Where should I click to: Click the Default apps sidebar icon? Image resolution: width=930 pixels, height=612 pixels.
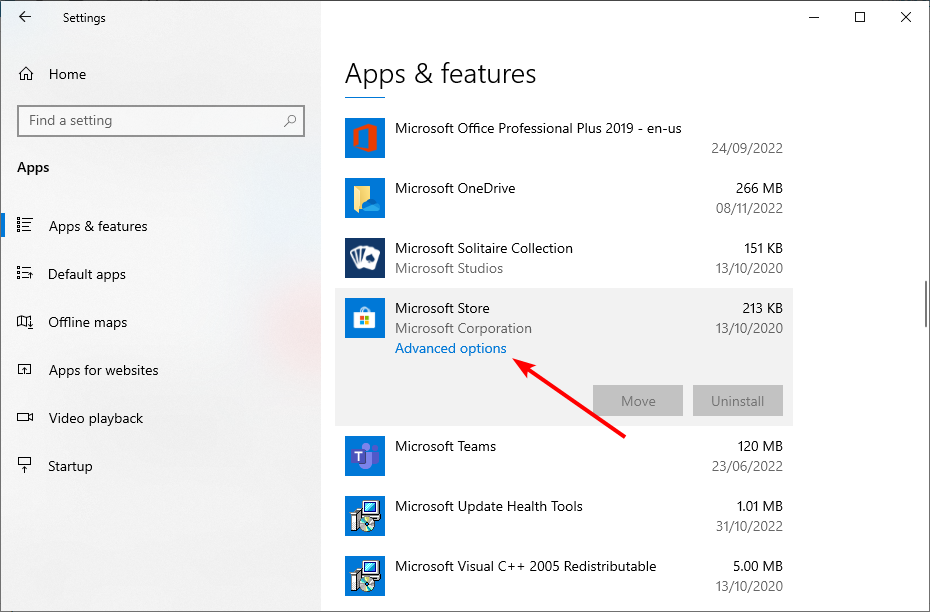(x=24, y=273)
